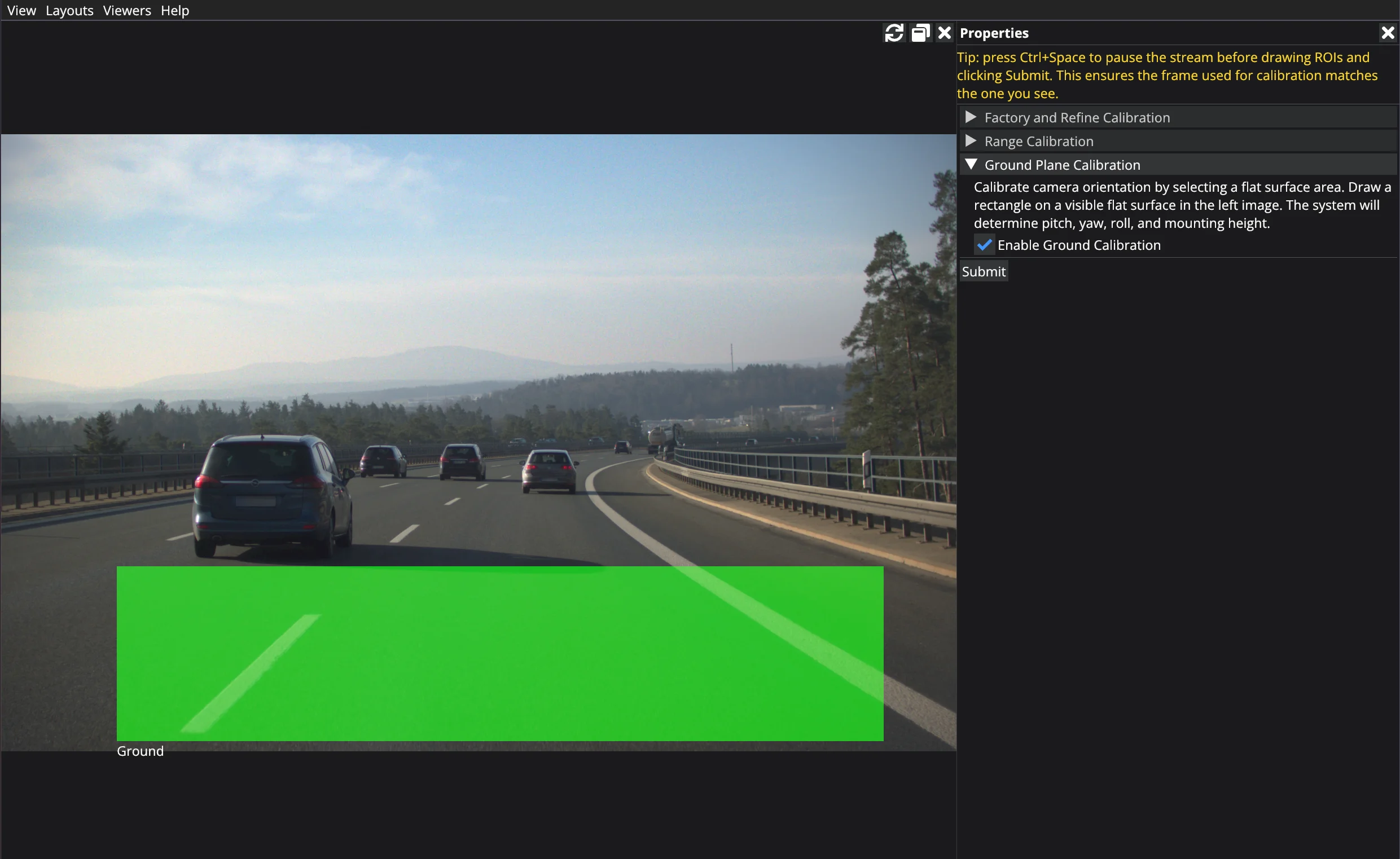Viewport: 1400px width, 859px height.
Task: Open the Layouts menu
Action: (x=69, y=10)
